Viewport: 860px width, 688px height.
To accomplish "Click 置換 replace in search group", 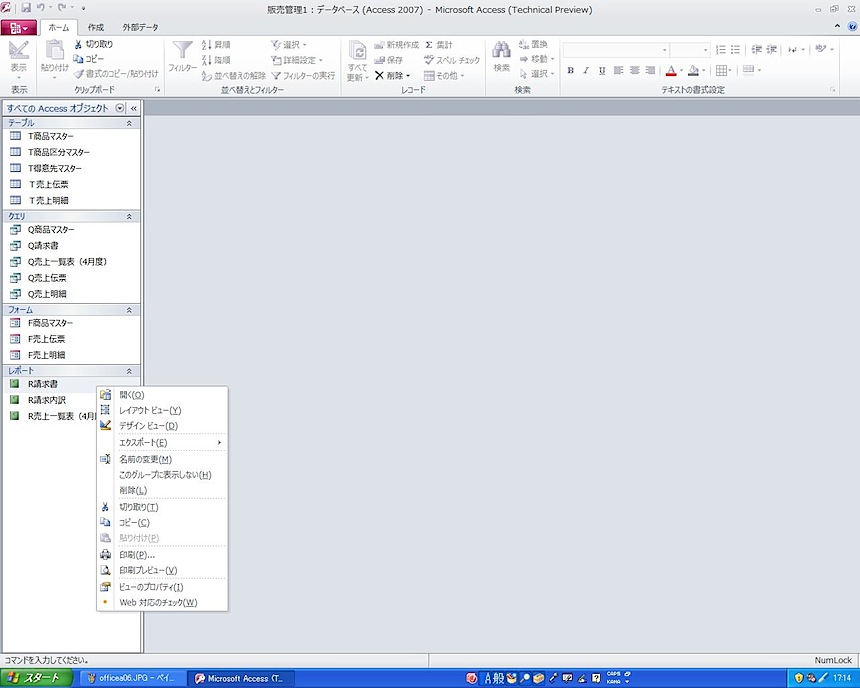I will [x=533, y=44].
